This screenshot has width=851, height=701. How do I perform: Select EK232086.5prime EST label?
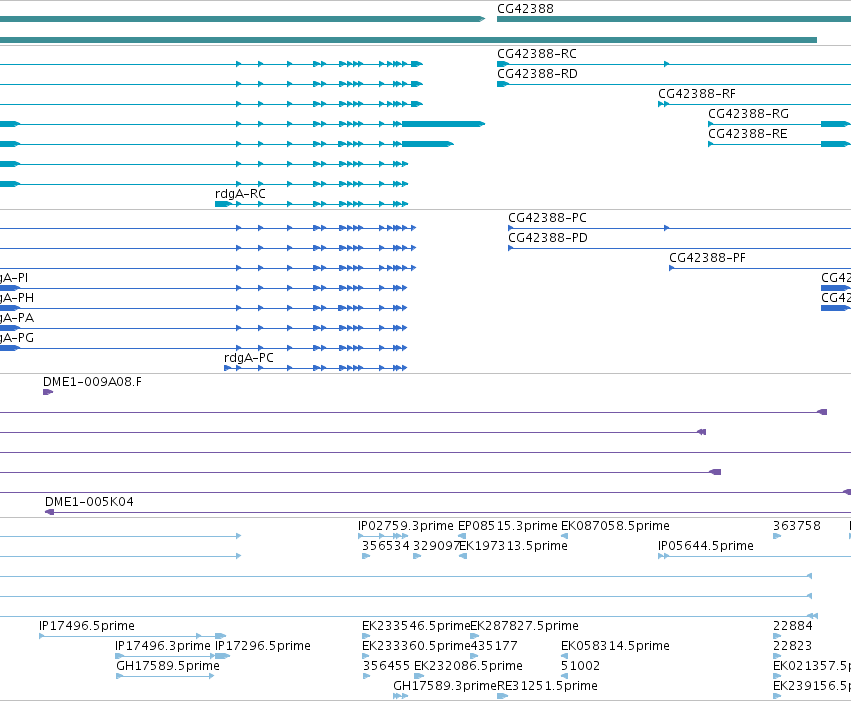(468, 666)
